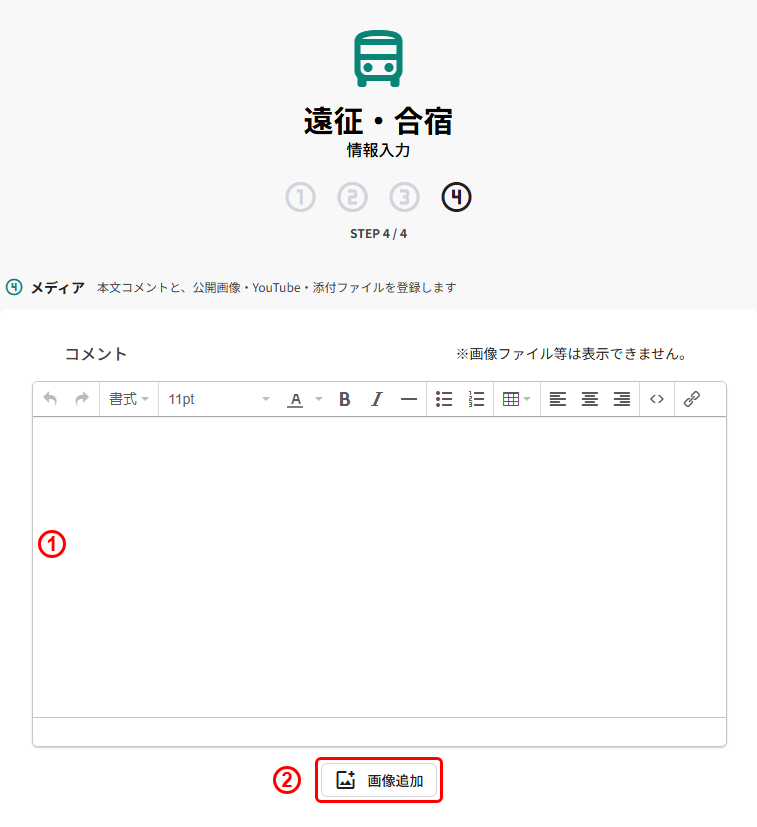Create a bulleted list
The image size is (757, 827).
444,399
